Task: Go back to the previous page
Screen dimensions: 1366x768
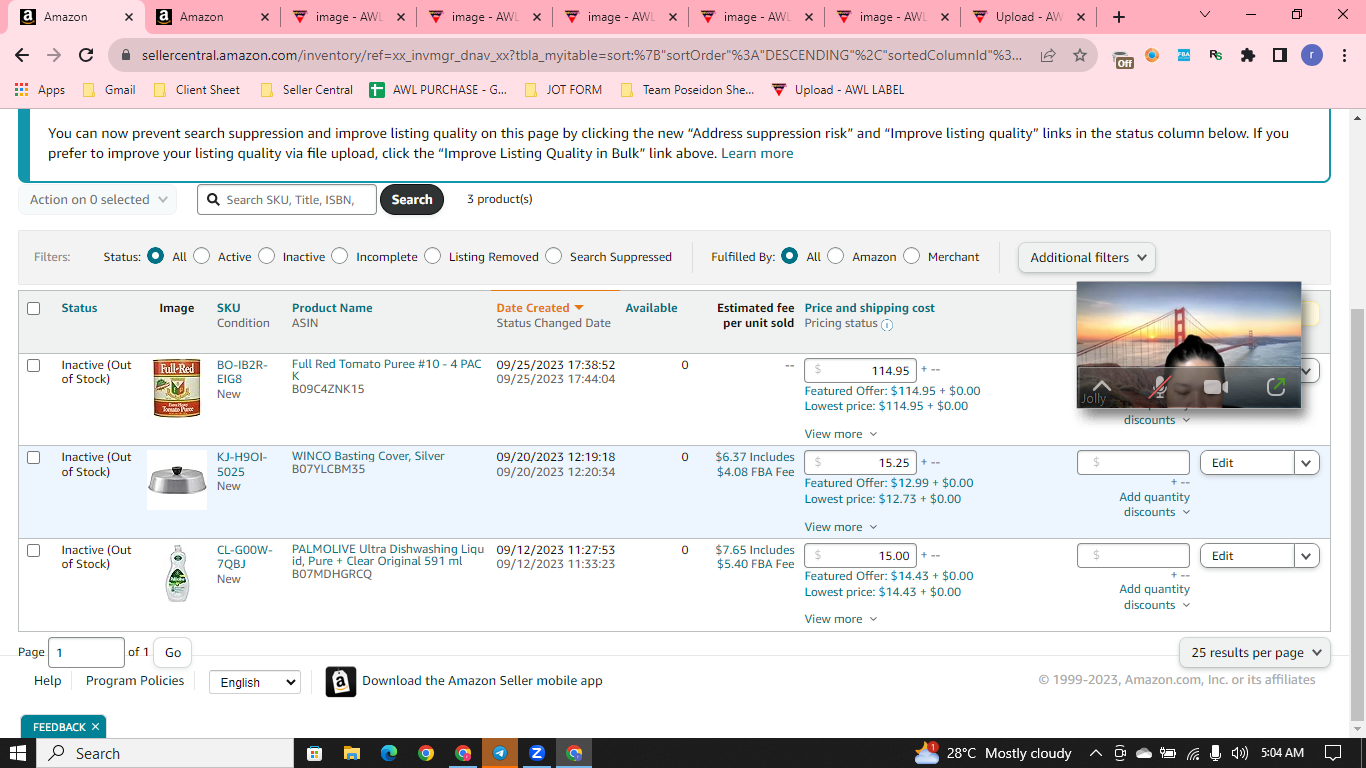Action: [x=22, y=56]
